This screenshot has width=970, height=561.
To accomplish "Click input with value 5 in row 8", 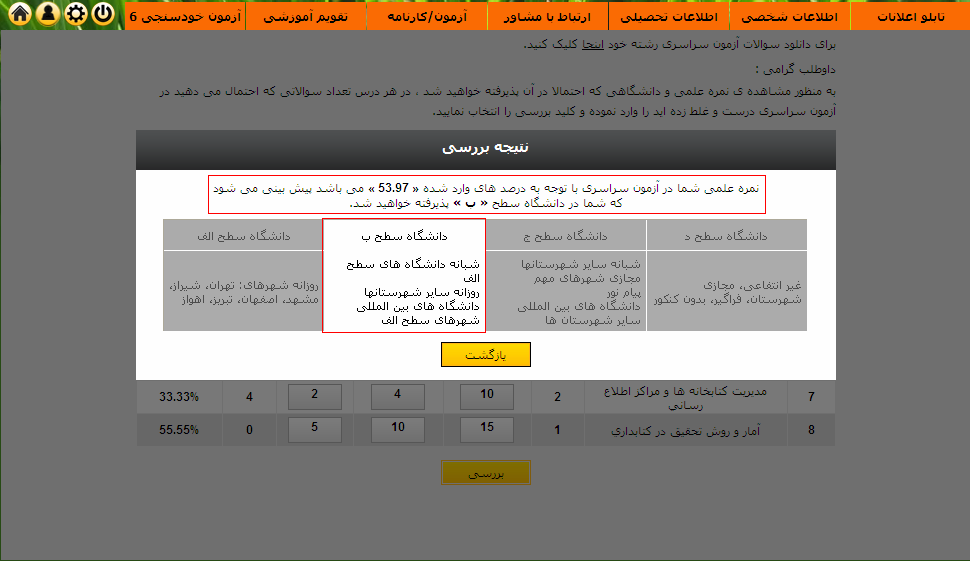I will [x=314, y=430].
